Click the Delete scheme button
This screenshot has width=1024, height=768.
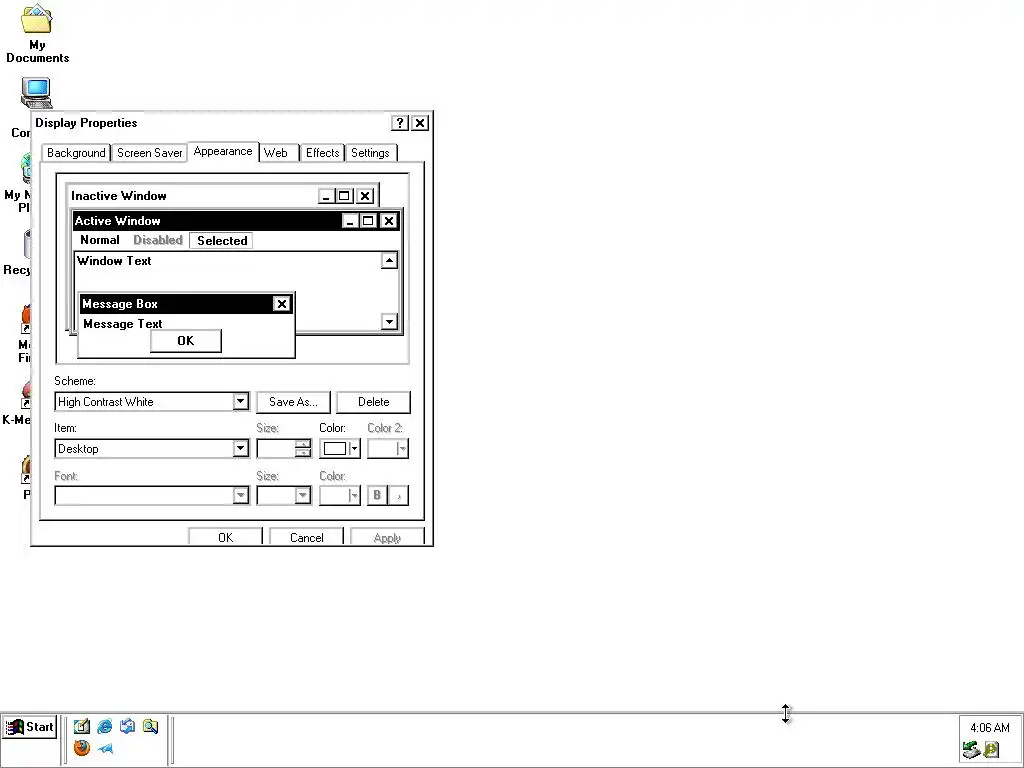pos(374,402)
